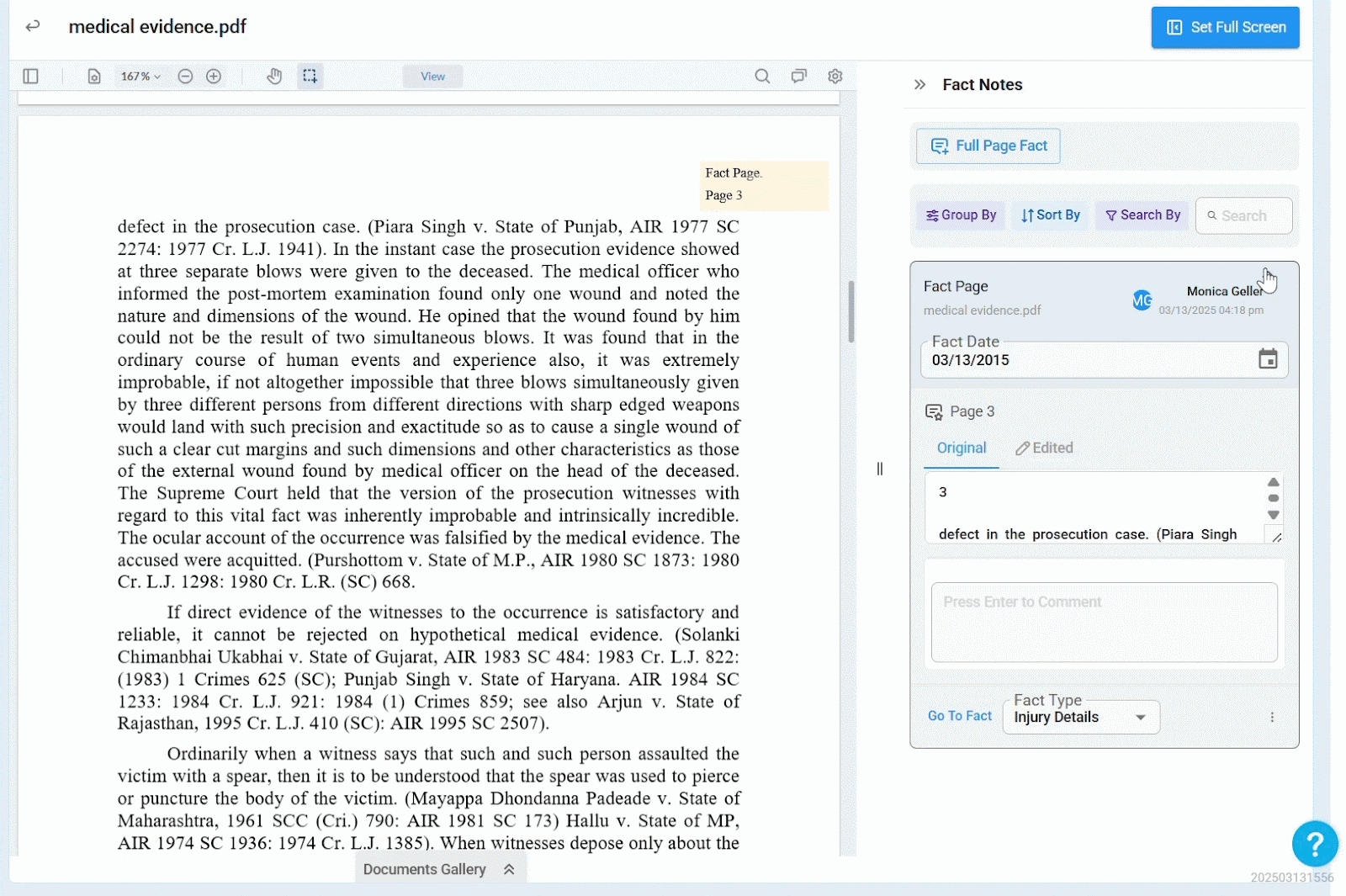Activate the area selection tool

[310, 77]
